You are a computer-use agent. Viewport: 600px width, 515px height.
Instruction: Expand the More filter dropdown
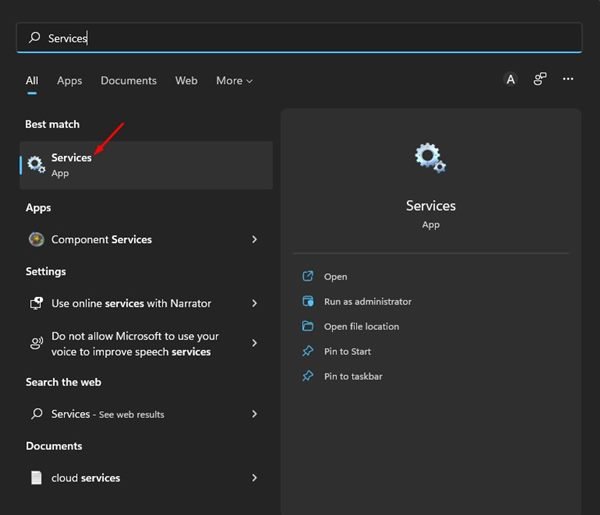(234, 81)
